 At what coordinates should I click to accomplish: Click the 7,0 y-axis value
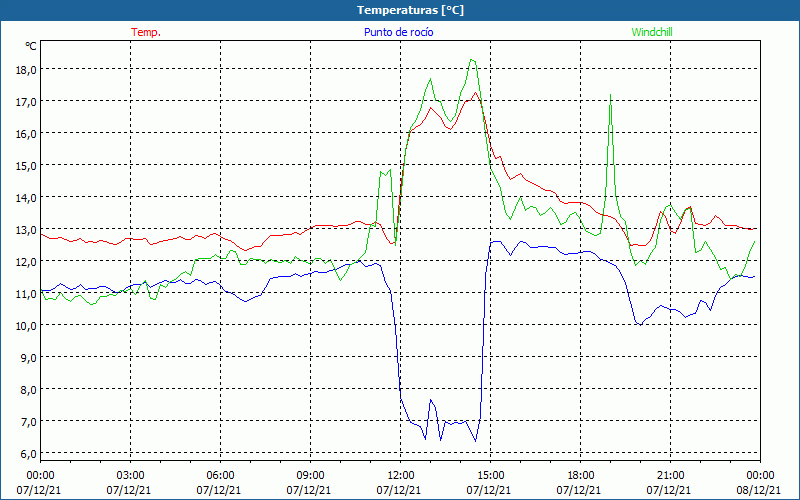click(x=29, y=422)
